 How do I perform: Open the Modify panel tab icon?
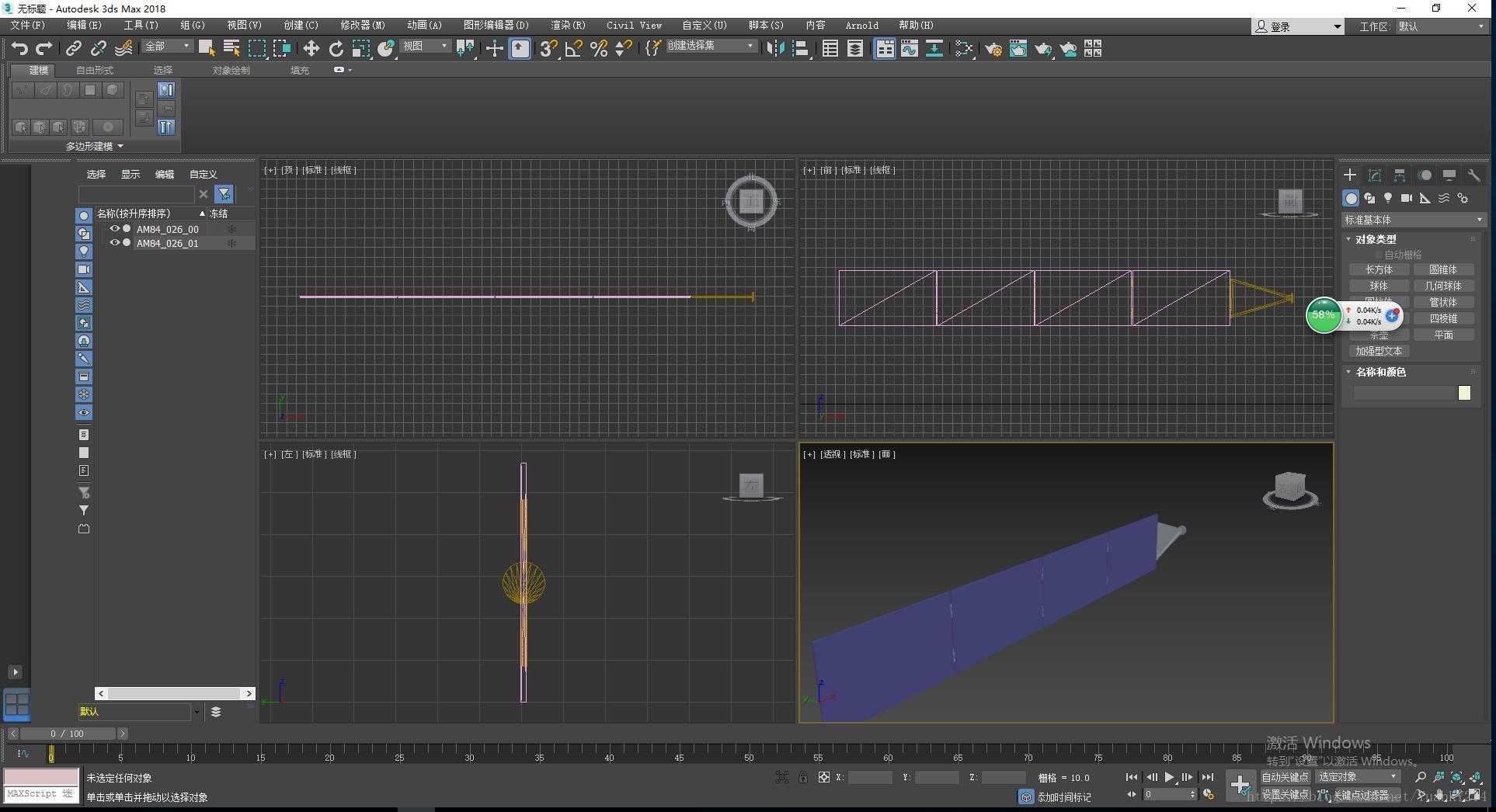click(x=1375, y=175)
